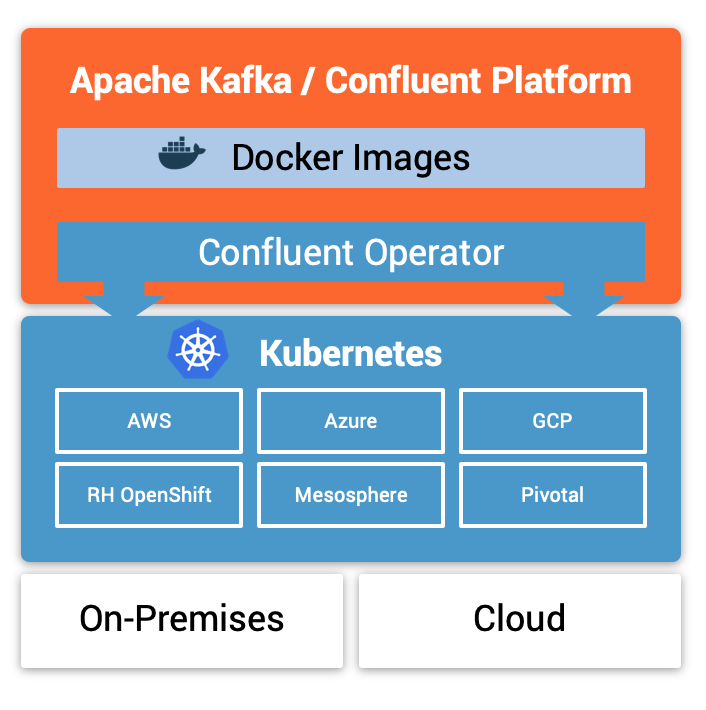Select the Mesosphere box
Screen dimensions: 706x710
[x=351, y=494]
